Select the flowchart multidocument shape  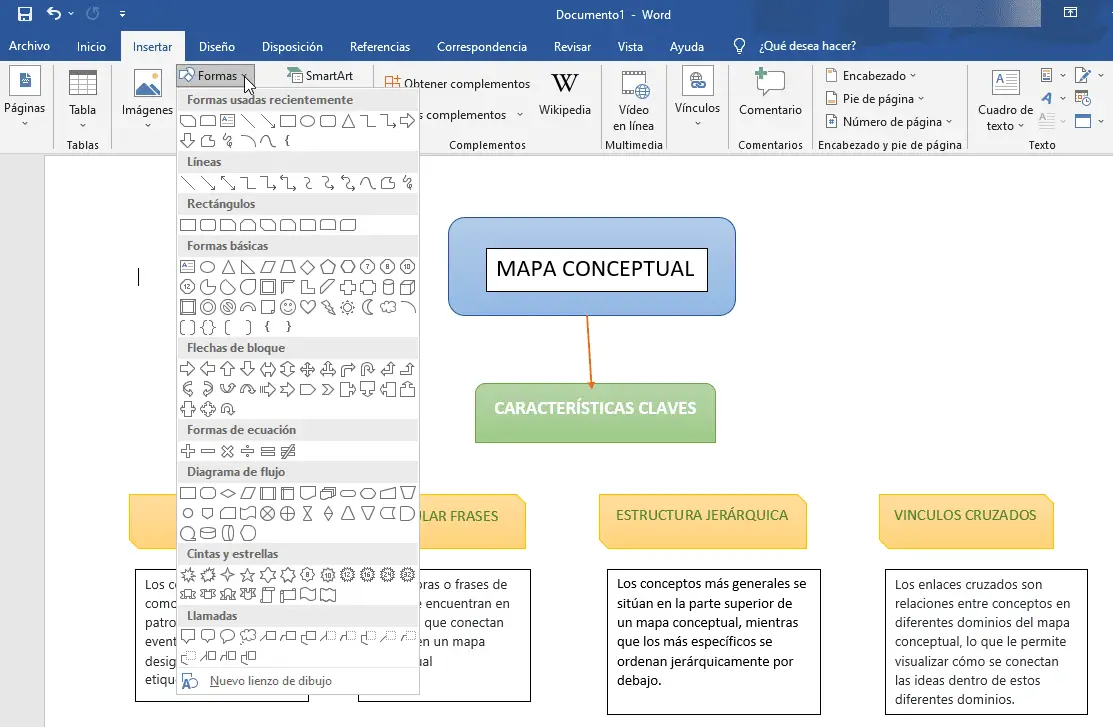click(x=327, y=493)
